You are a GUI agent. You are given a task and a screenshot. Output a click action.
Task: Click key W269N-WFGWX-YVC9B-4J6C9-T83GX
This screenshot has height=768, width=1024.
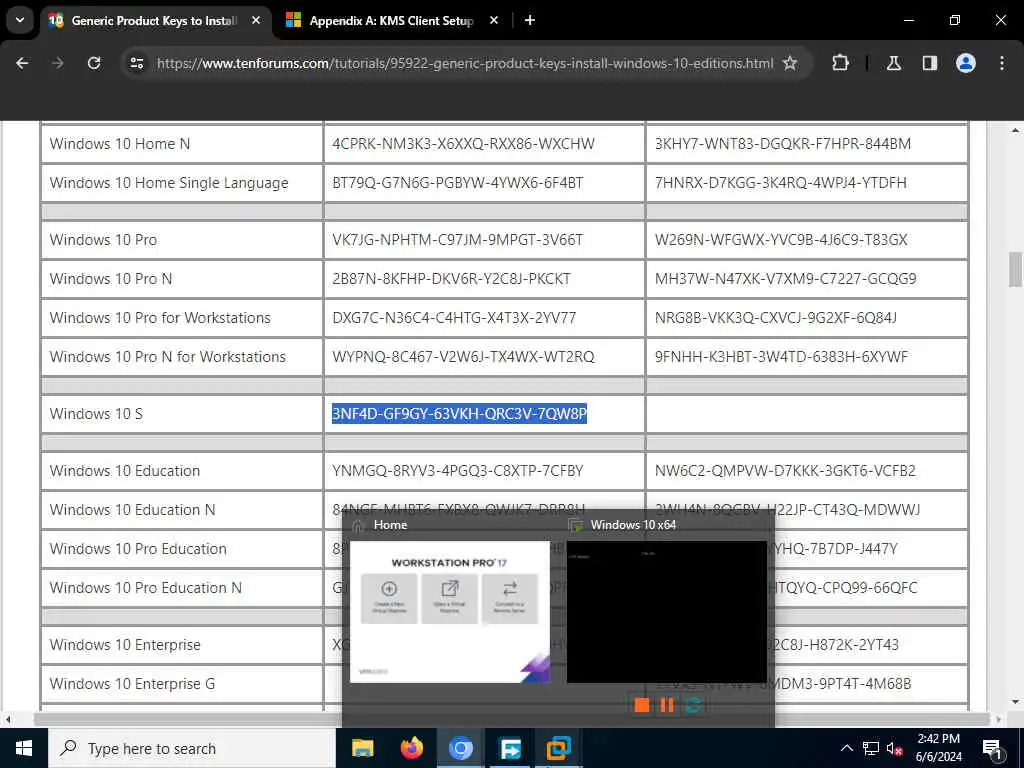pos(781,240)
